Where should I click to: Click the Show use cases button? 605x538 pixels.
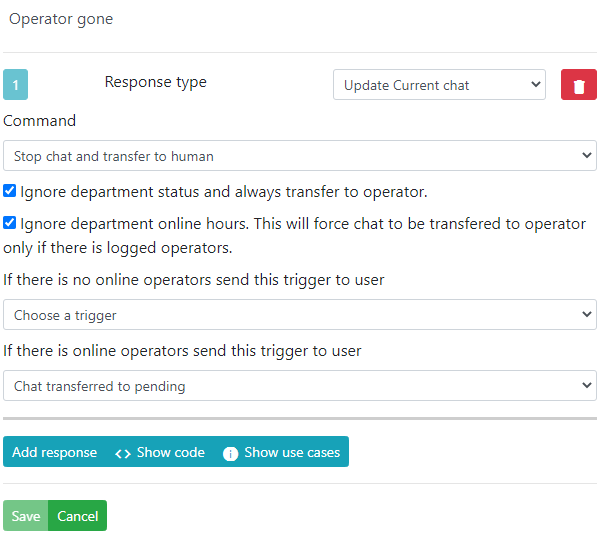coord(281,452)
